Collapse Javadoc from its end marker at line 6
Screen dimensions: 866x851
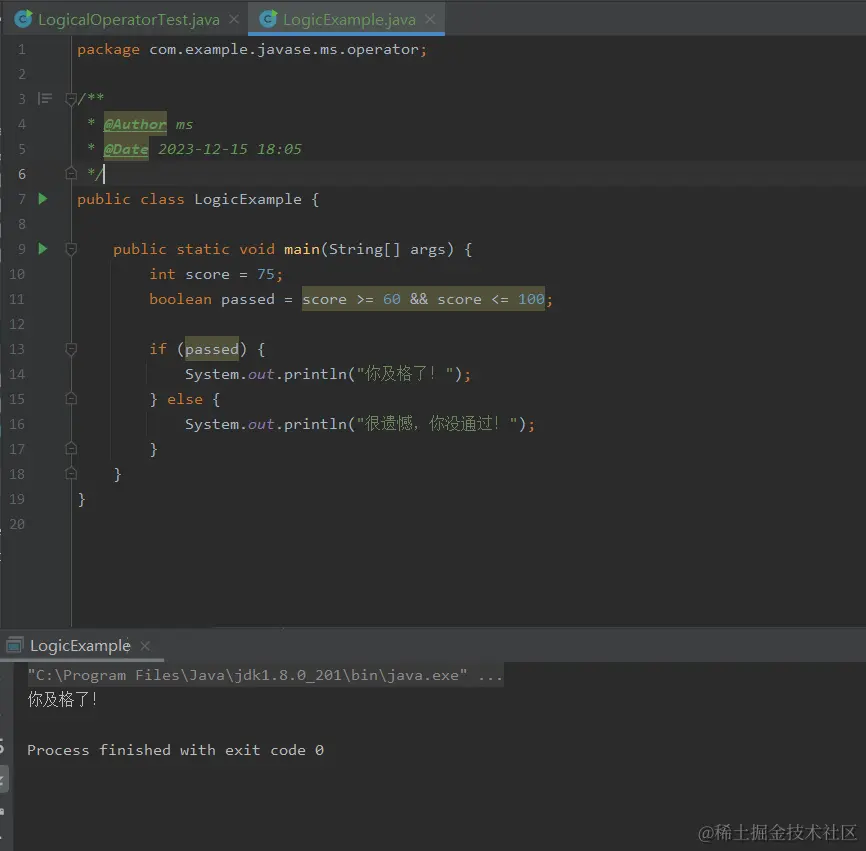pos(71,173)
